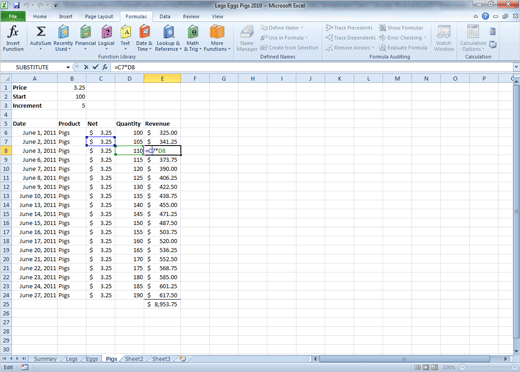
Task: Switch to Page Layout view in status bar
Action: [x=426, y=367]
